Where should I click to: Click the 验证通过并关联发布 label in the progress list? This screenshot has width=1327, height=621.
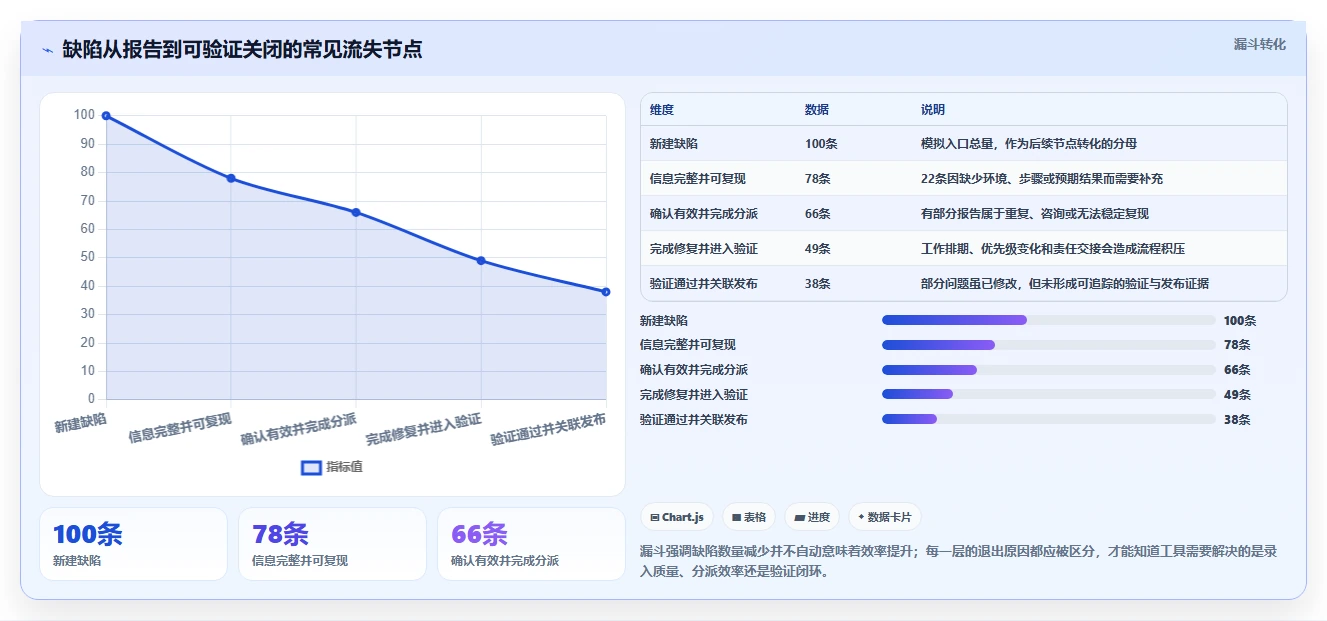pos(694,420)
